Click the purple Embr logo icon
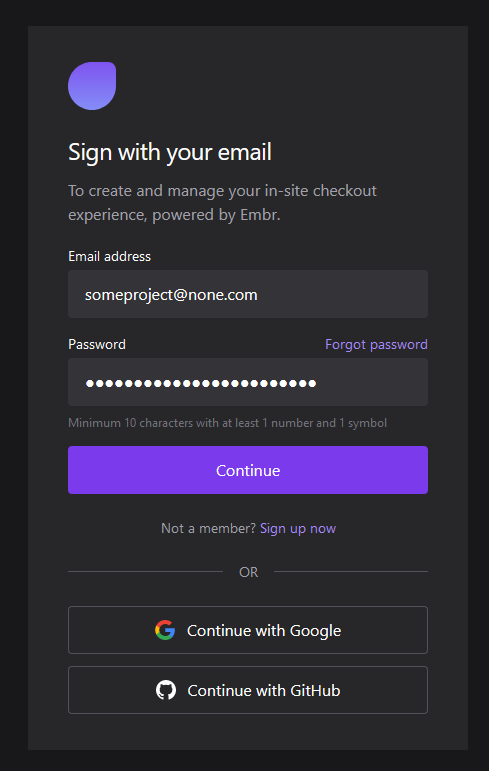This screenshot has width=489, height=771. pyautogui.click(x=92, y=86)
